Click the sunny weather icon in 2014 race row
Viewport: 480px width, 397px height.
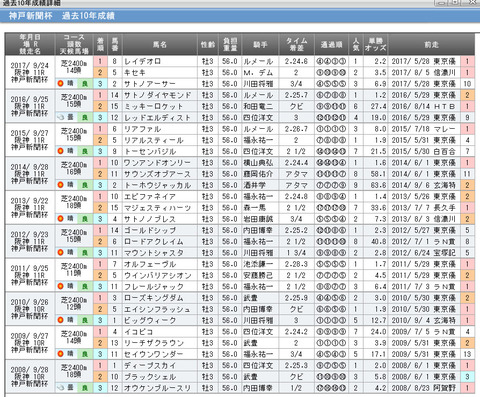[60, 185]
